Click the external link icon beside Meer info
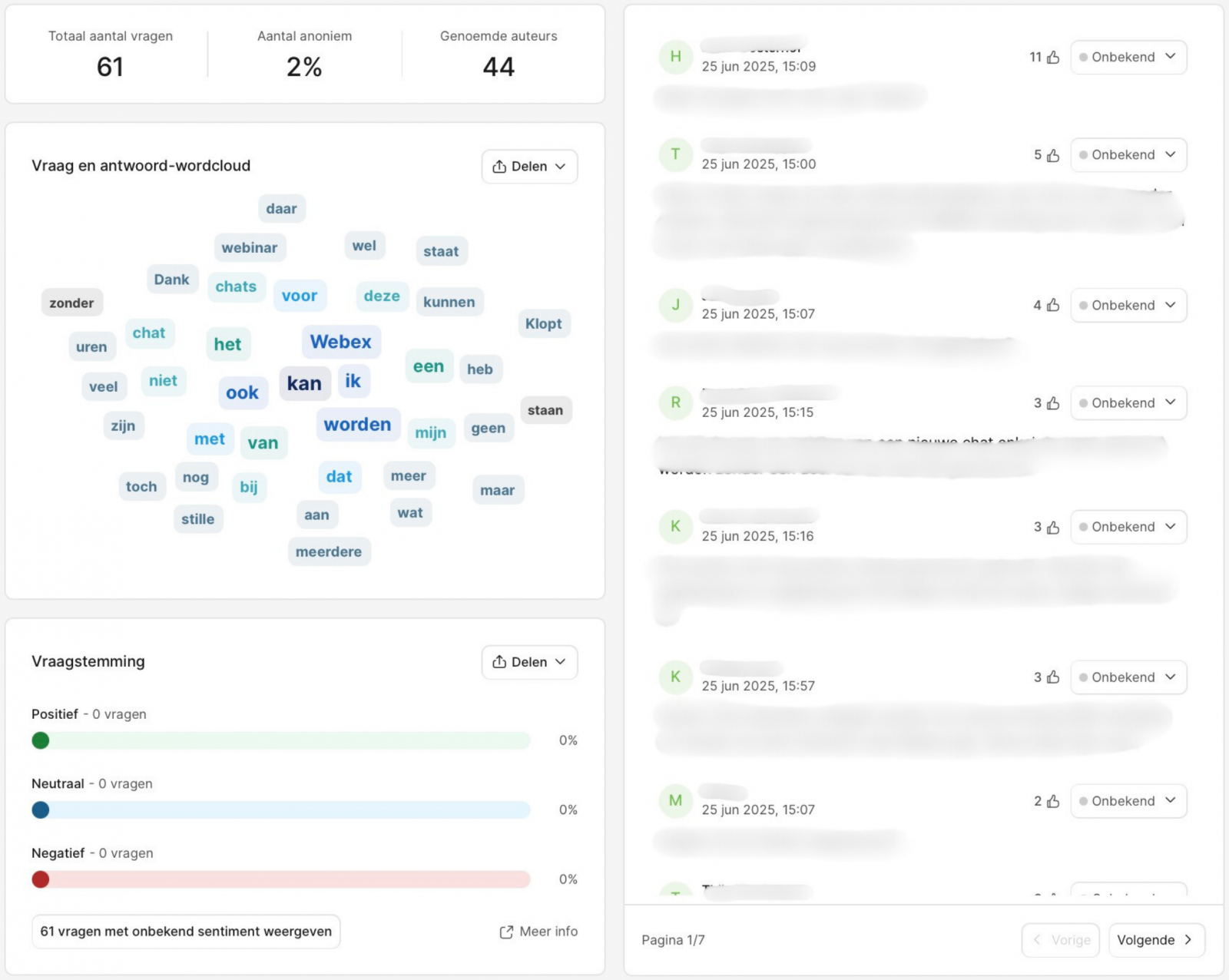Viewport: 1229px width, 980px height. (x=506, y=932)
